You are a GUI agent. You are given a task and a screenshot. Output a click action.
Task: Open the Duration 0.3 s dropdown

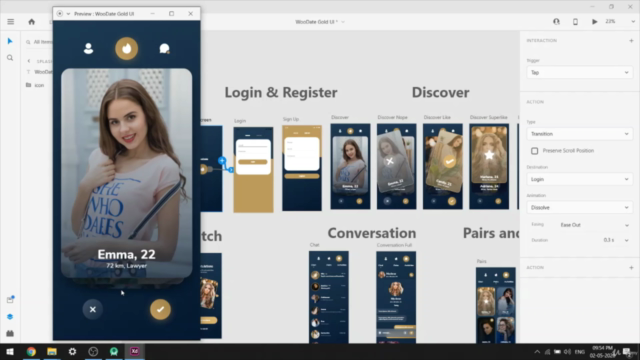tap(616, 240)
